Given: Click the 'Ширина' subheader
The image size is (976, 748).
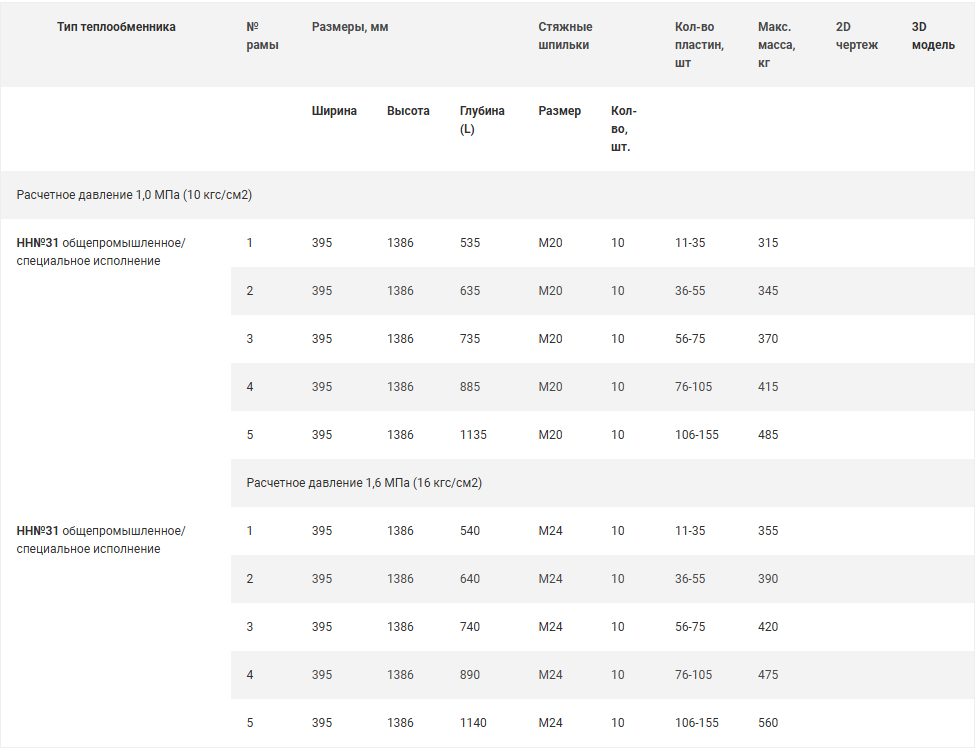Looking at the screenshot, I should (334, 111).
